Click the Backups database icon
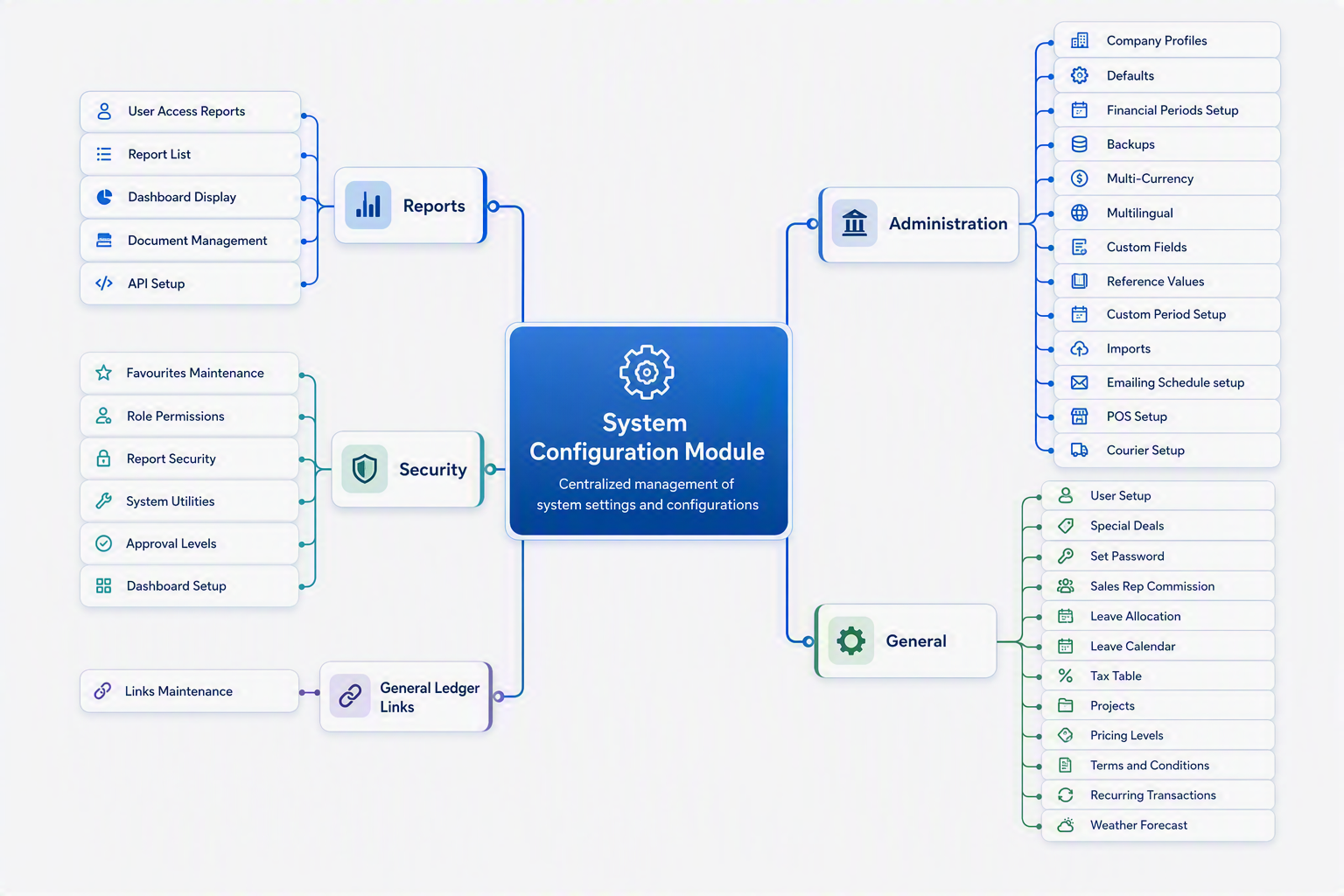 click(x=1080, y=144)
